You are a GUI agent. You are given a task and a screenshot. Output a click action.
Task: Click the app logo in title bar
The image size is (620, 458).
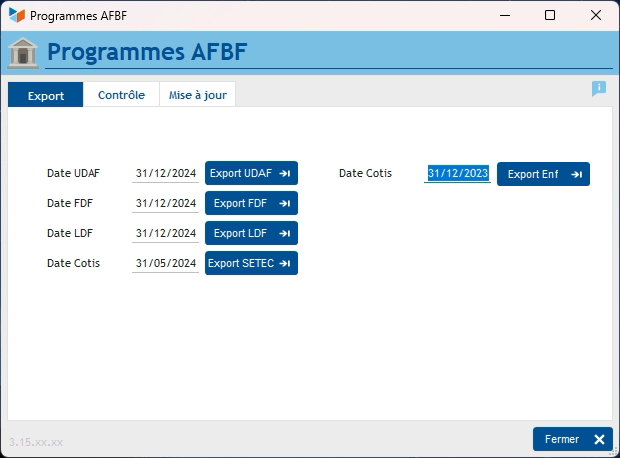coord(17,15)
